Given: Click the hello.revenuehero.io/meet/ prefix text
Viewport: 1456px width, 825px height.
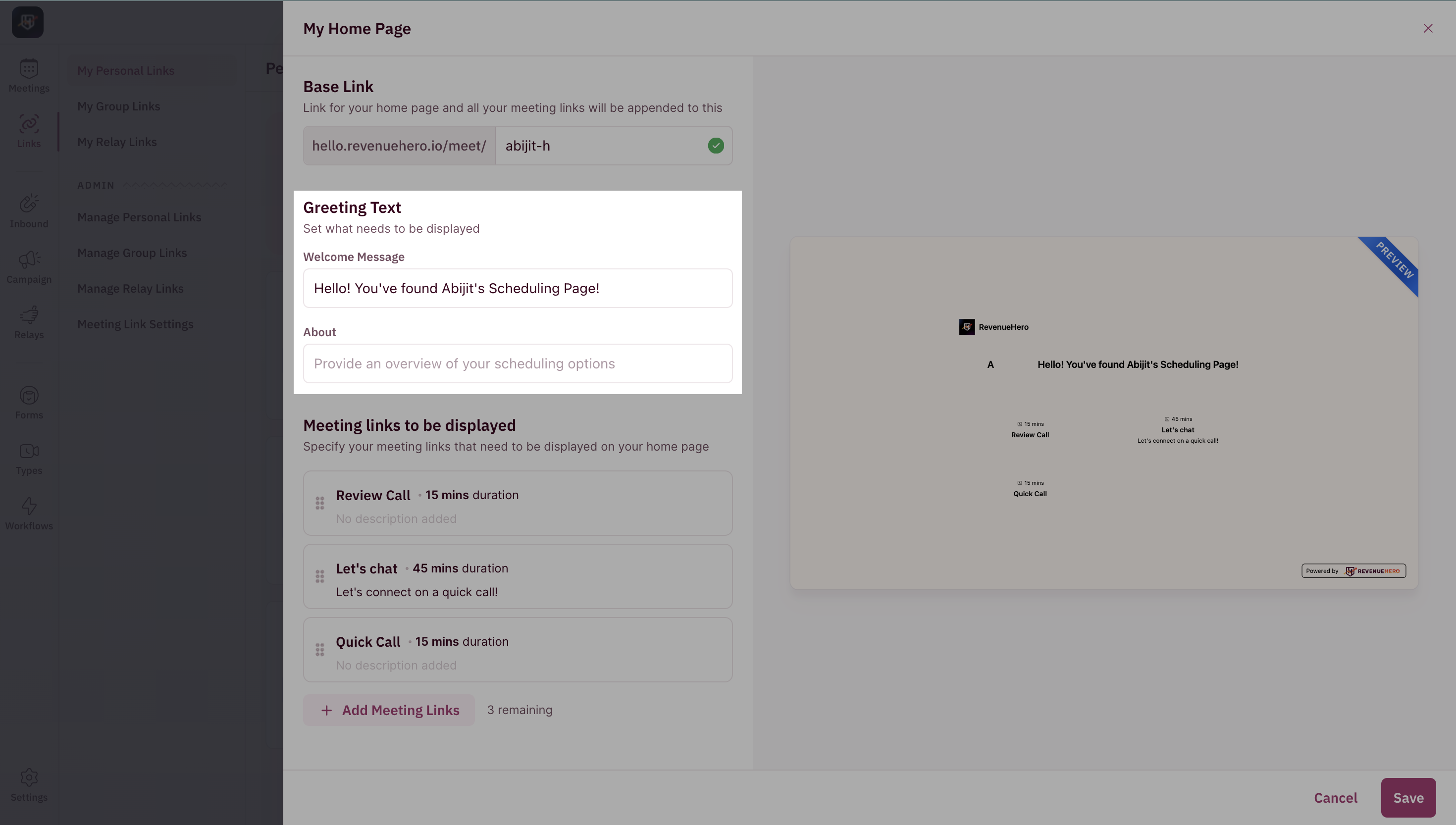Looking at the screenshot, I should 399,146.
